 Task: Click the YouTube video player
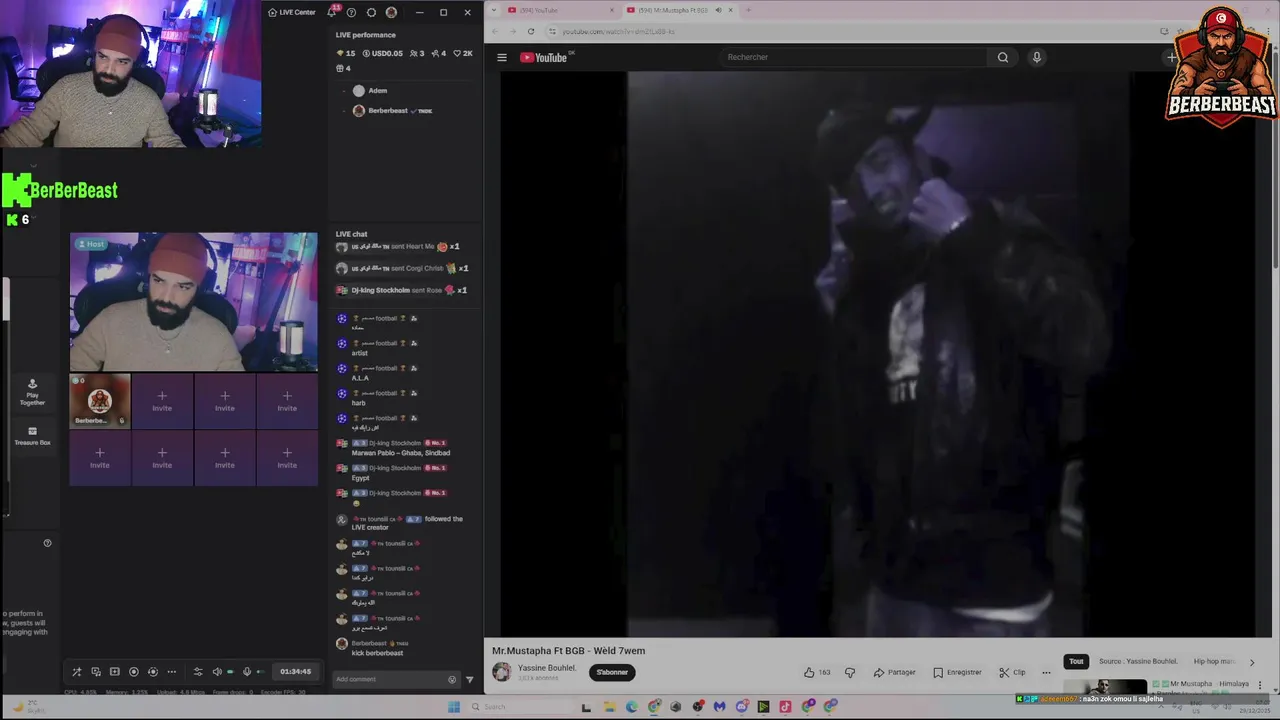point(878,354)
